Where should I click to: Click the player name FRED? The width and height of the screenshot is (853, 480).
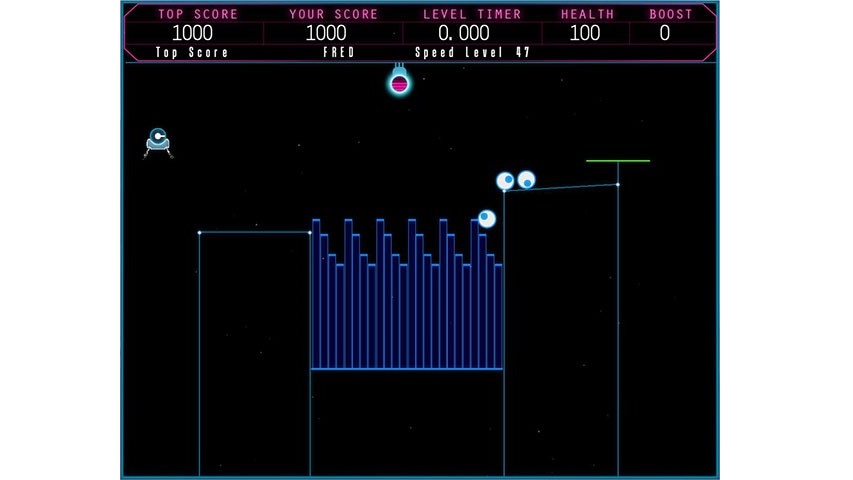339,52
